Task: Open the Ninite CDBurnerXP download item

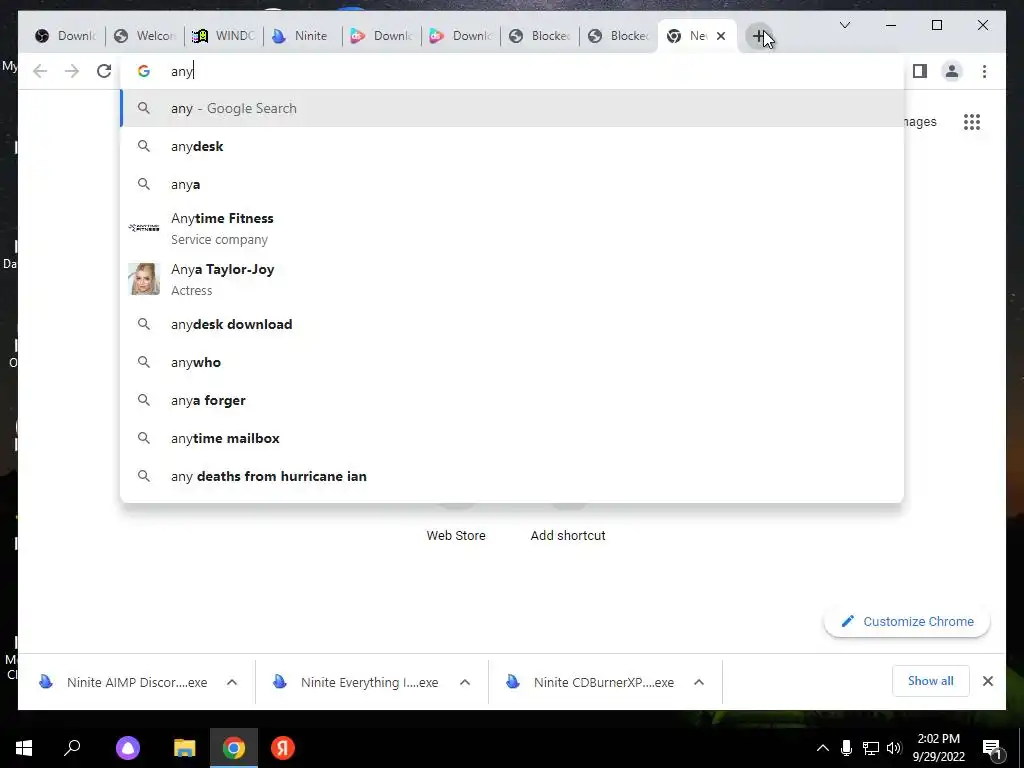Action: pos(592,682)
